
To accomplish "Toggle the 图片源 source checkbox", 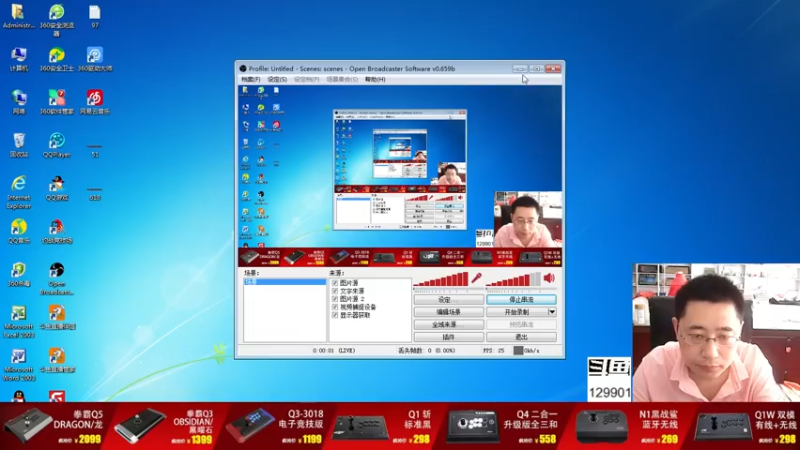I will (x=335, y=283).
